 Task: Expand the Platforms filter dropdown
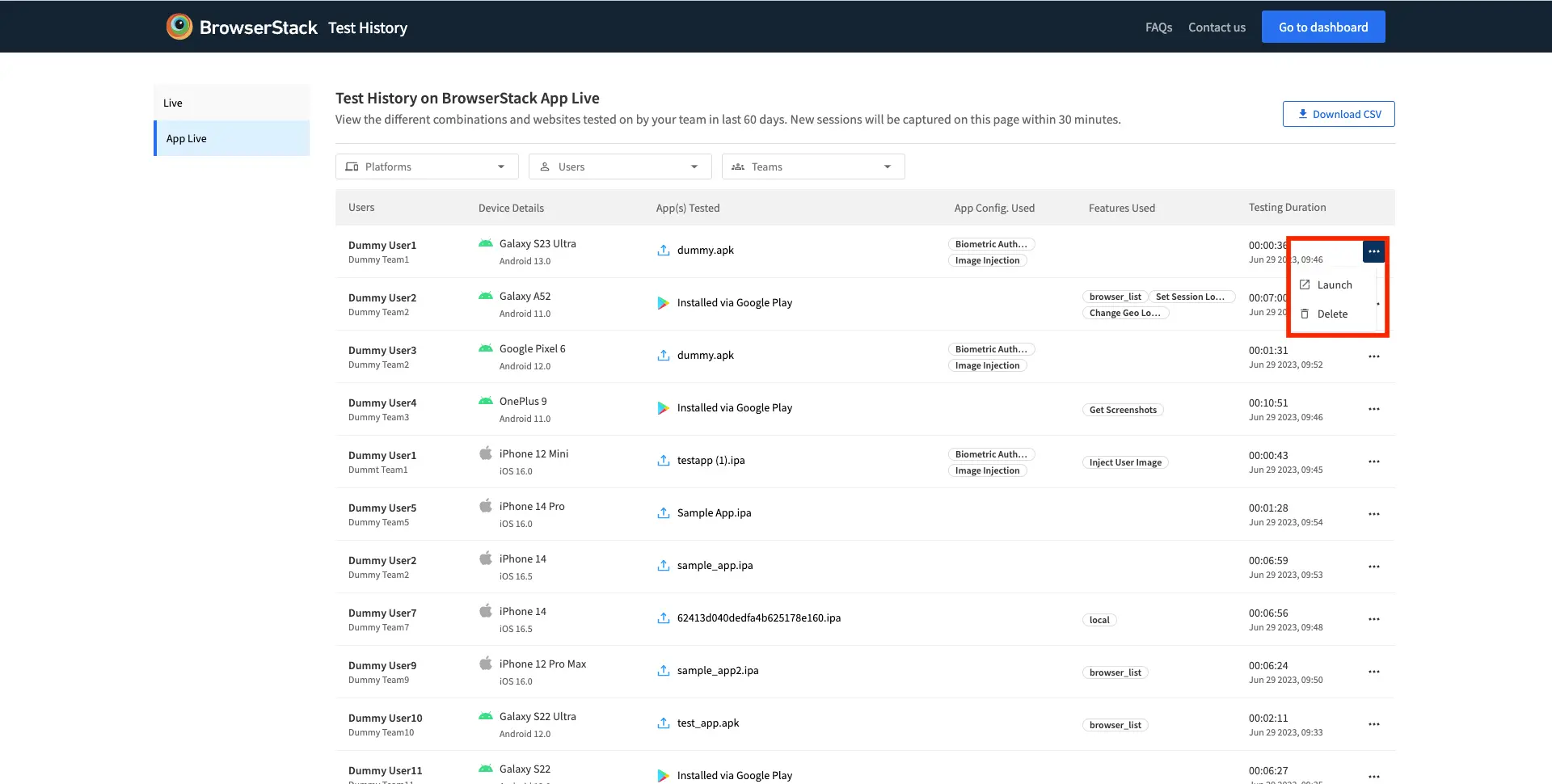pyautogui.click(x=426, y=166)
